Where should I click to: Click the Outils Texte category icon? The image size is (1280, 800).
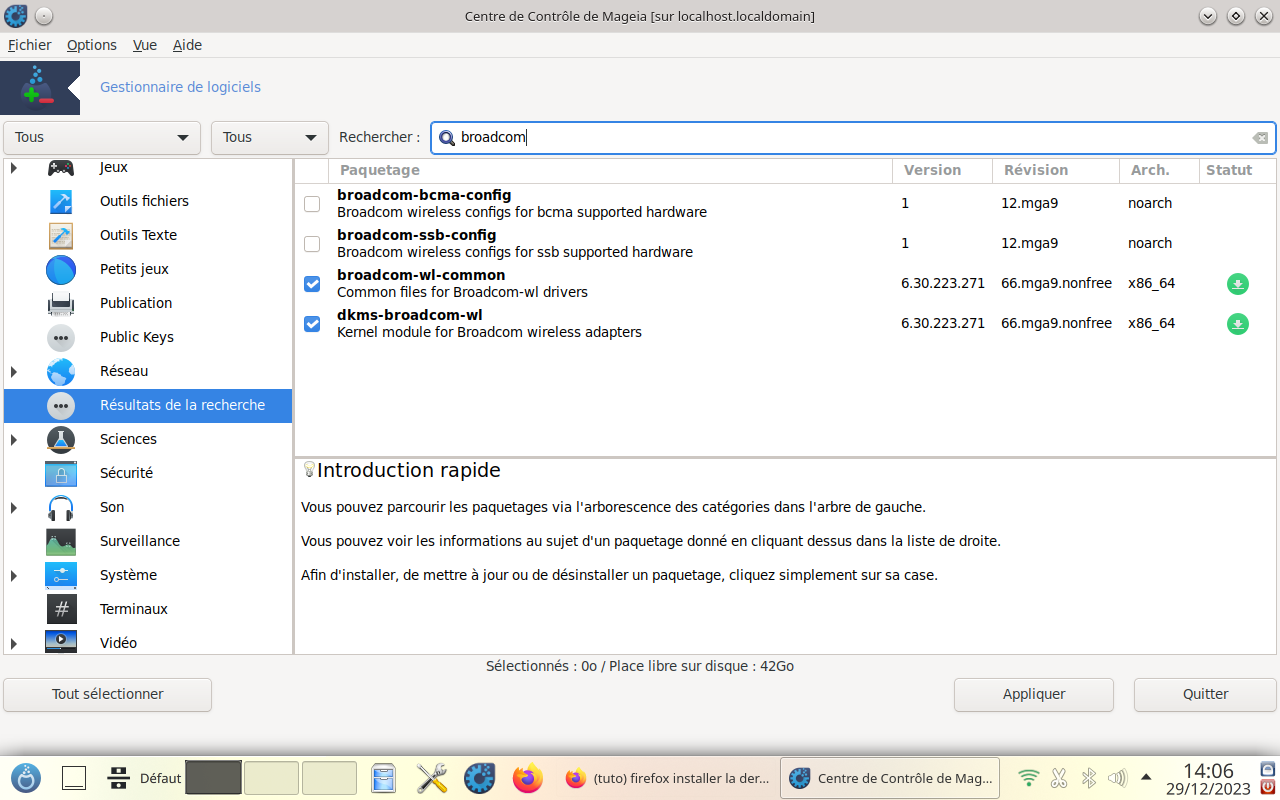point(61,235)
